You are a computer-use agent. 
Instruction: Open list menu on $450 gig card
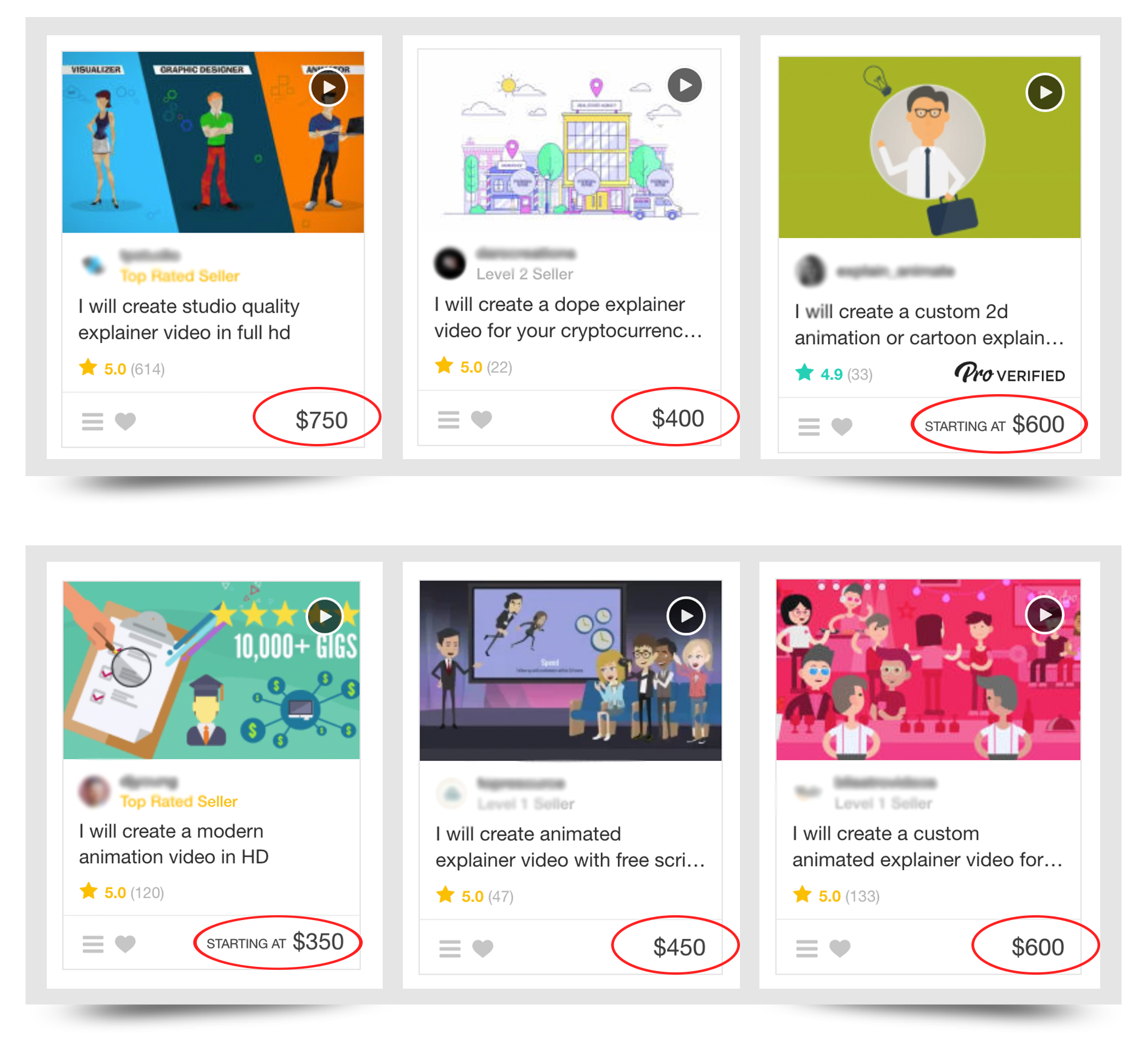click(x=450, y=949)
